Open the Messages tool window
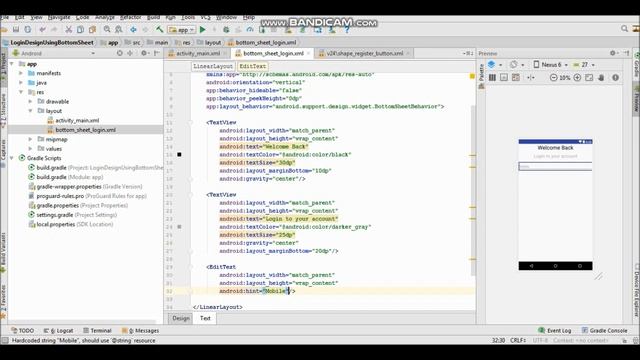Image resolution: width=640 pixels, height=360 pixels. tap(140, 331)
